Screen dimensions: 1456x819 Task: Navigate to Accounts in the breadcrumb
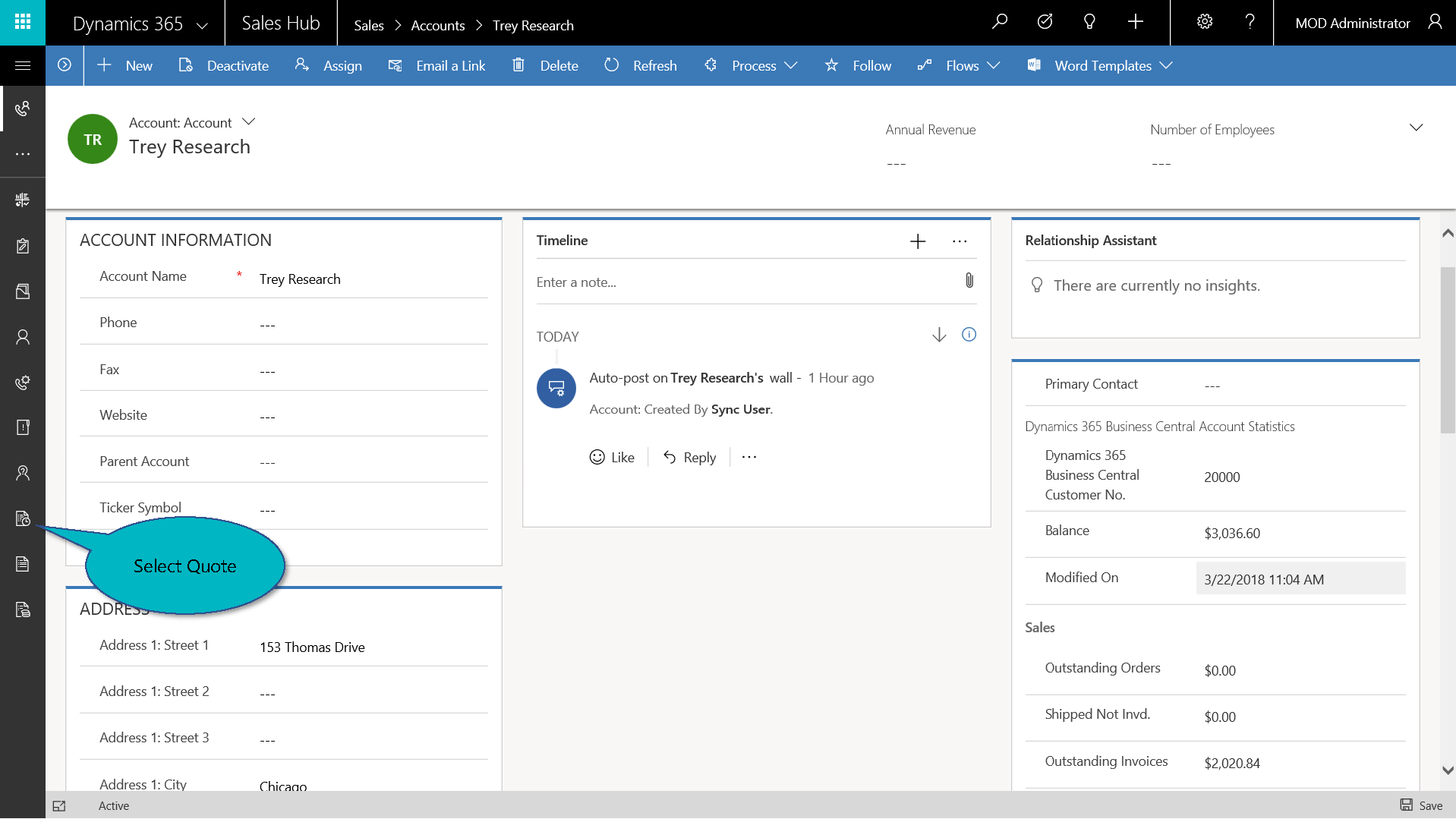[x=437, y=25]
